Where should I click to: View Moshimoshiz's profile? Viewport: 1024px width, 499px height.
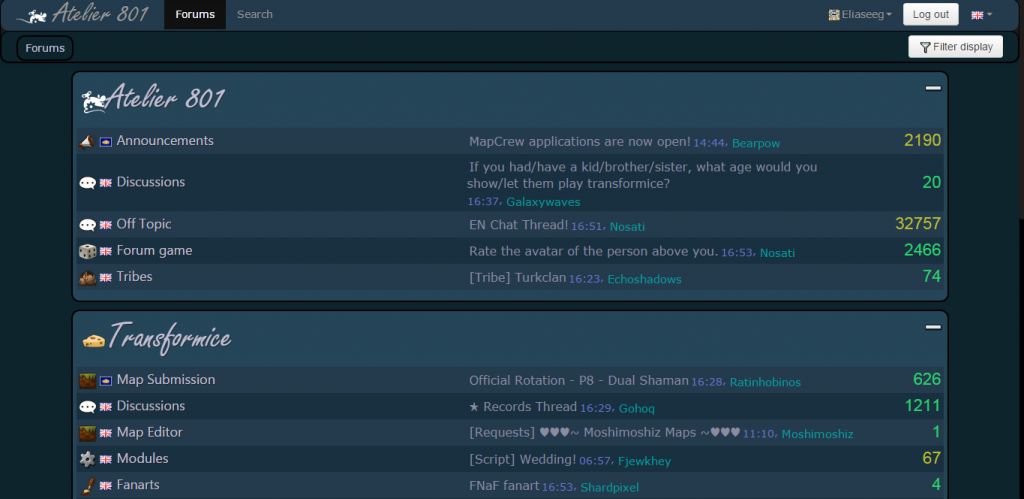[817, 434]
